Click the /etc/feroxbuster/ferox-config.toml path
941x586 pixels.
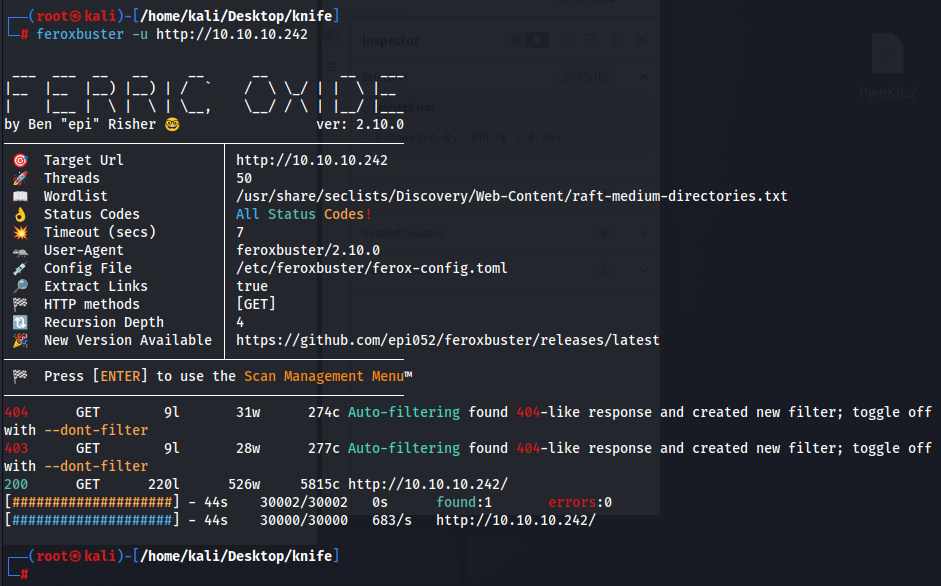371,268
